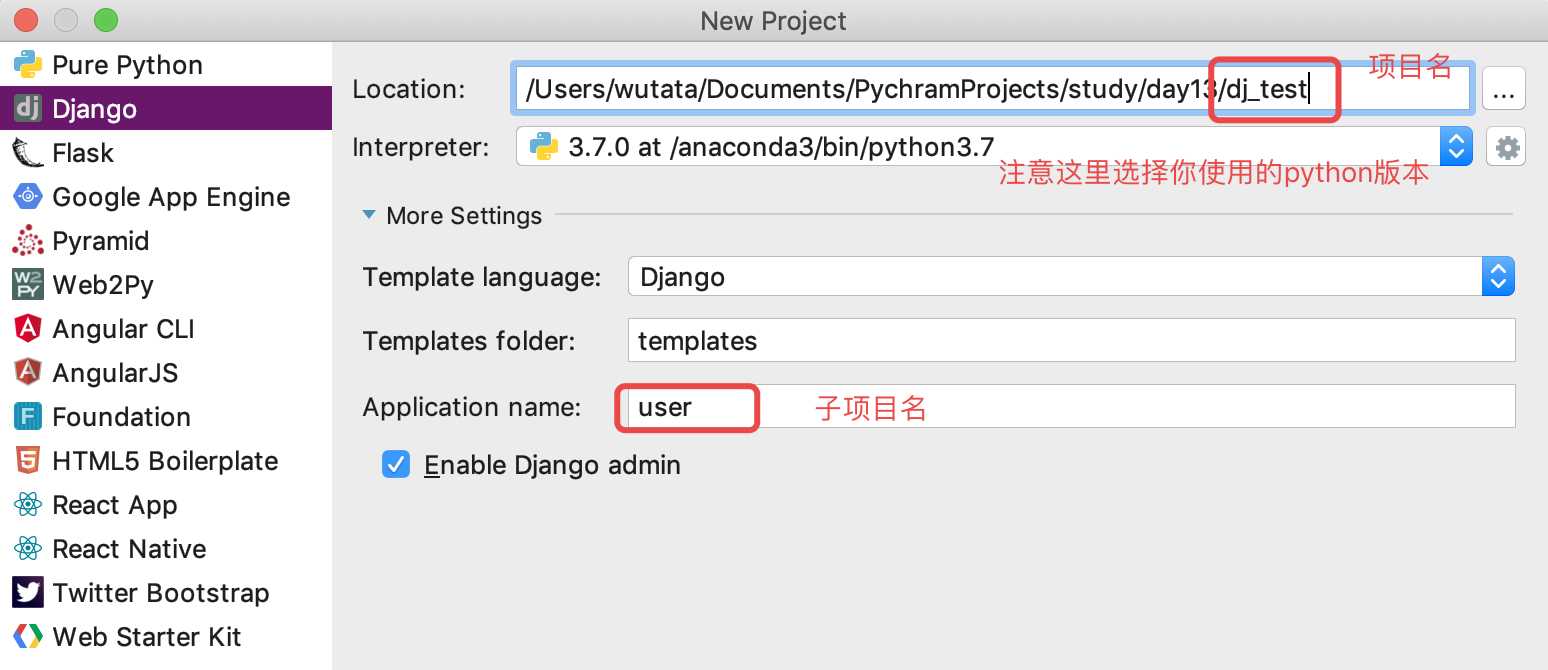Choose Flask project type
Screen dimensions: 1548x670
click(83, 153)
